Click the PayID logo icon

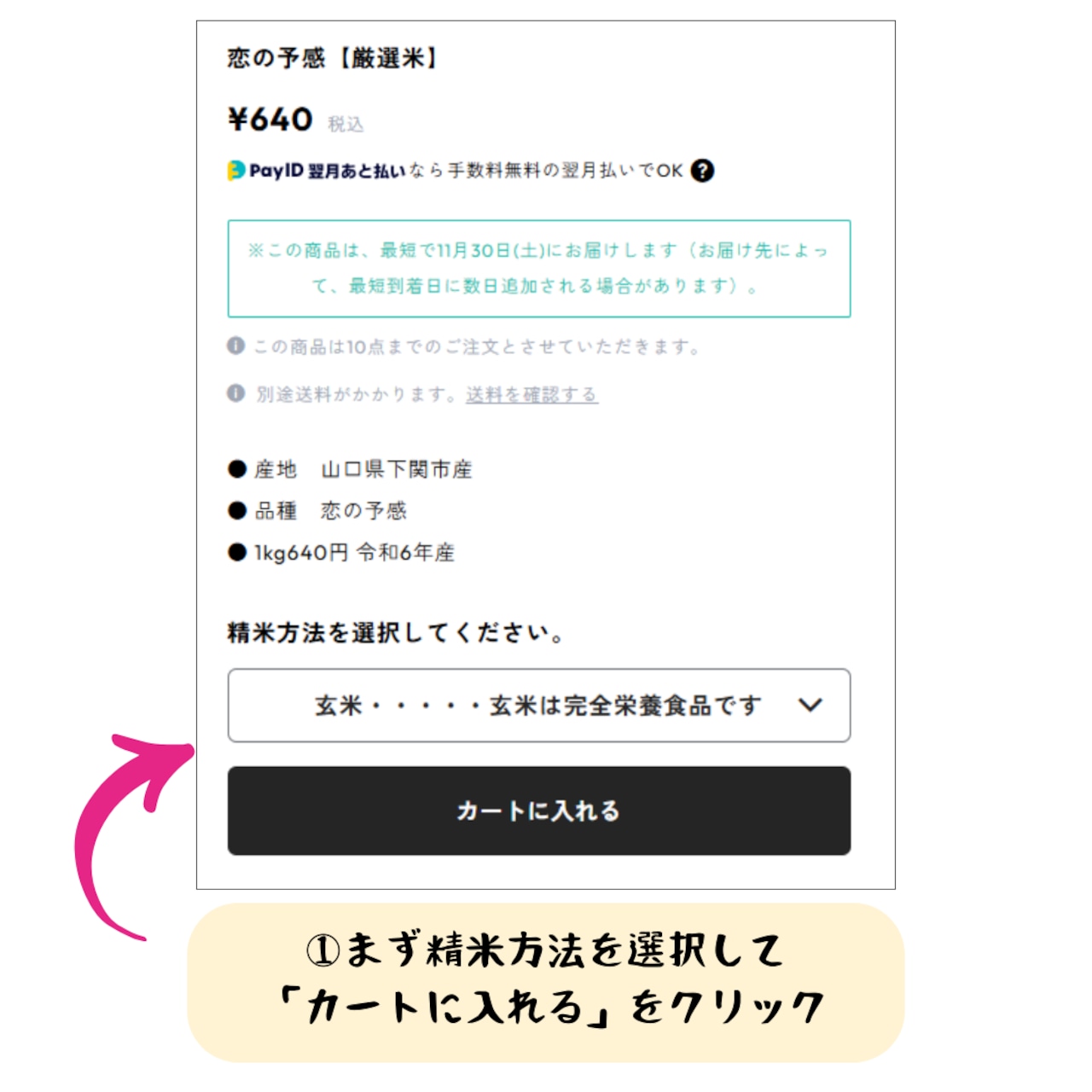236,171
